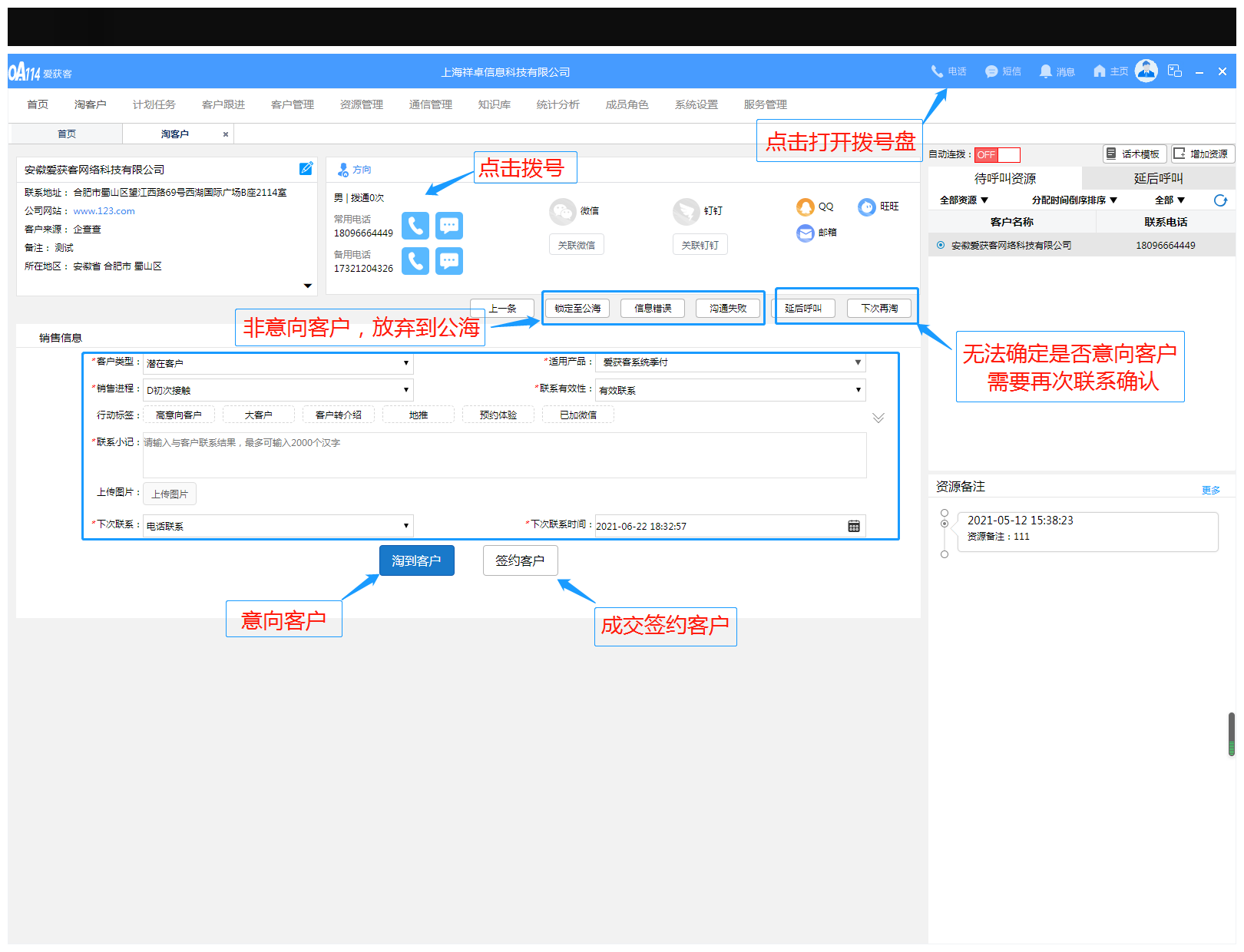The width and height of the screenshot is (1244, 952).
Task: Open 旺旺 contact icon
Action: (x=866, y=207)
